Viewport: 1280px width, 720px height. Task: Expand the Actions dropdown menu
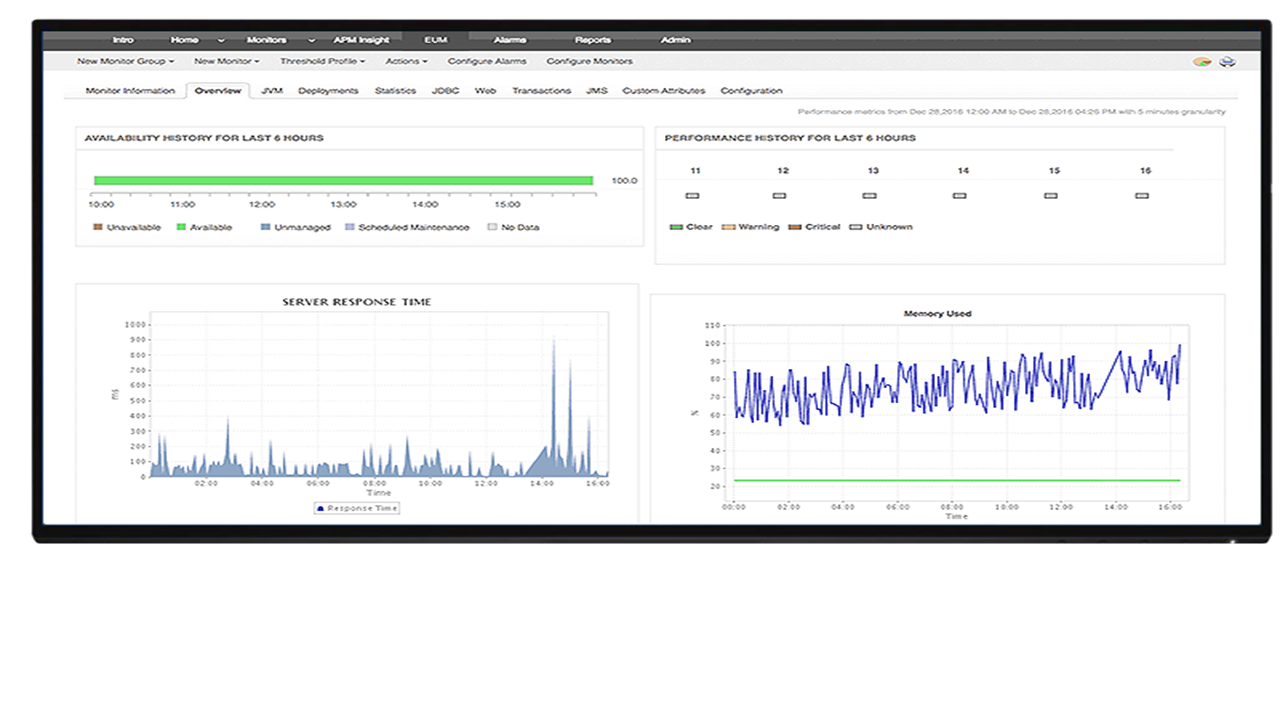406,61
